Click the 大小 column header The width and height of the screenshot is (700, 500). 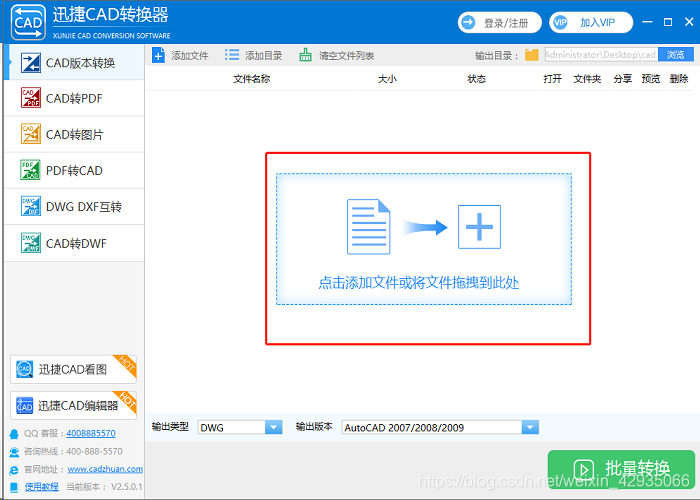387,79
